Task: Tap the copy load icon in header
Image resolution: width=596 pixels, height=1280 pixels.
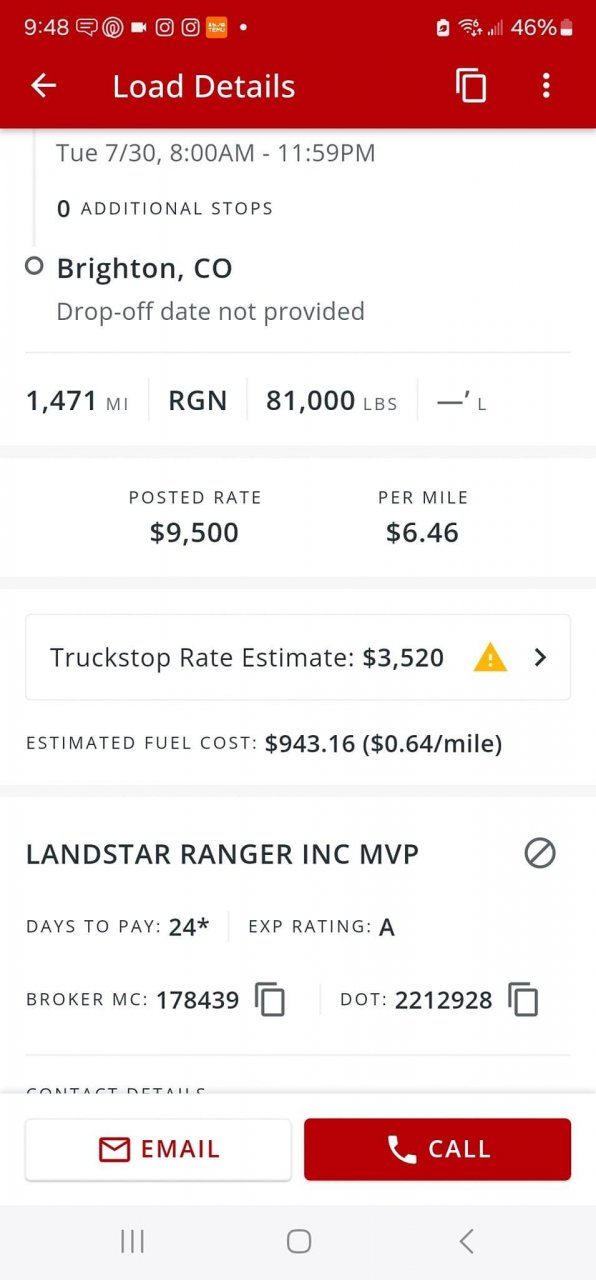Action: (x=471, y=86)
